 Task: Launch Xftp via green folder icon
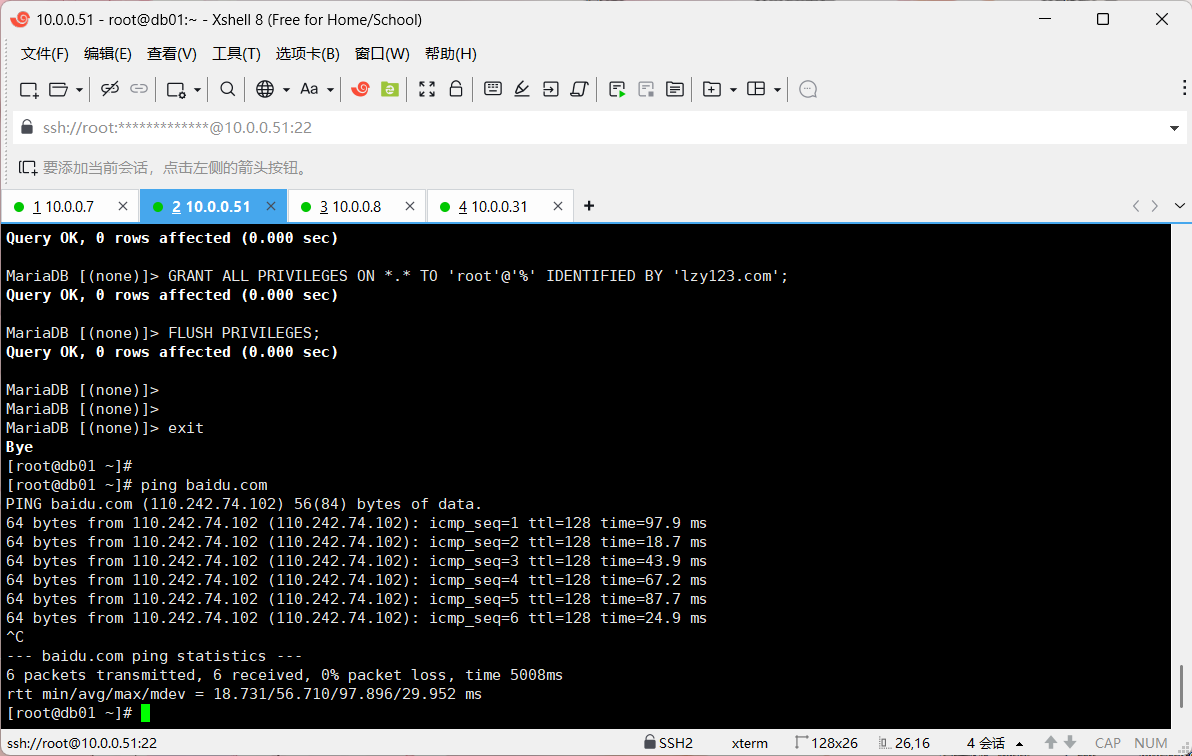pos(390,89)
